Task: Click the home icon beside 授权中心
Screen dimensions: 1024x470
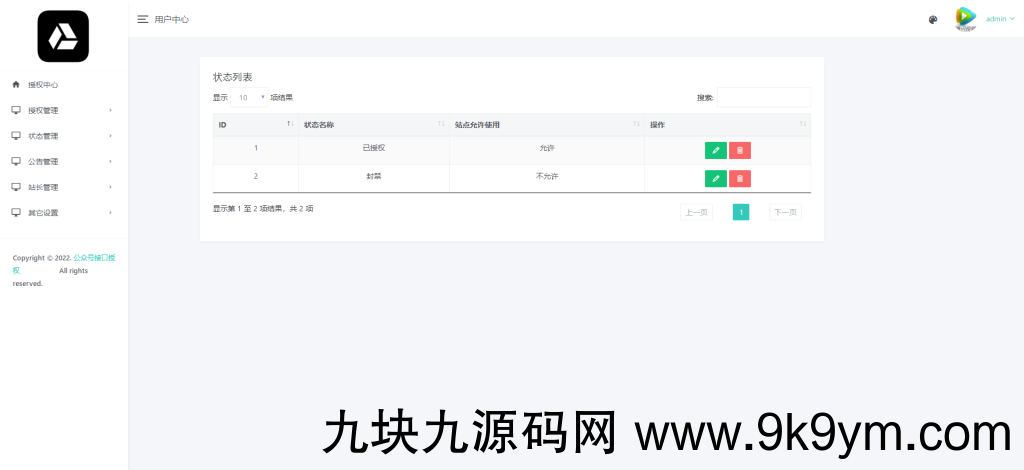Action: [16, 85]
